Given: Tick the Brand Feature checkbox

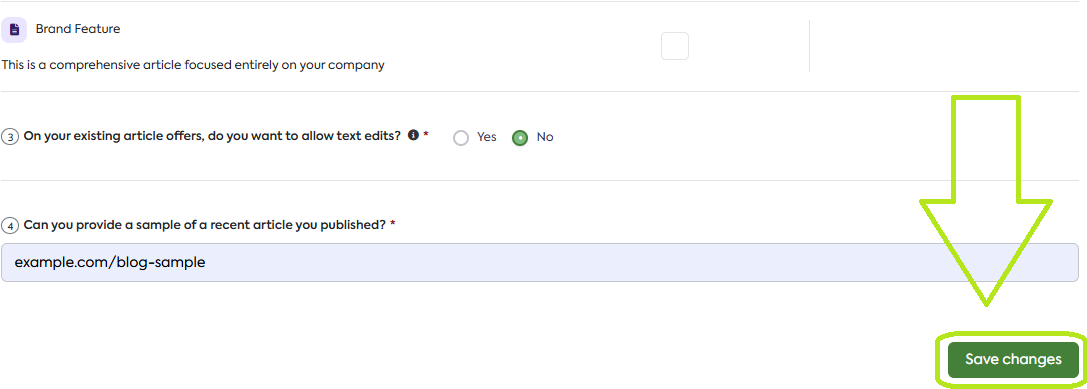Looking at the screenshot, I should (675, 46).
